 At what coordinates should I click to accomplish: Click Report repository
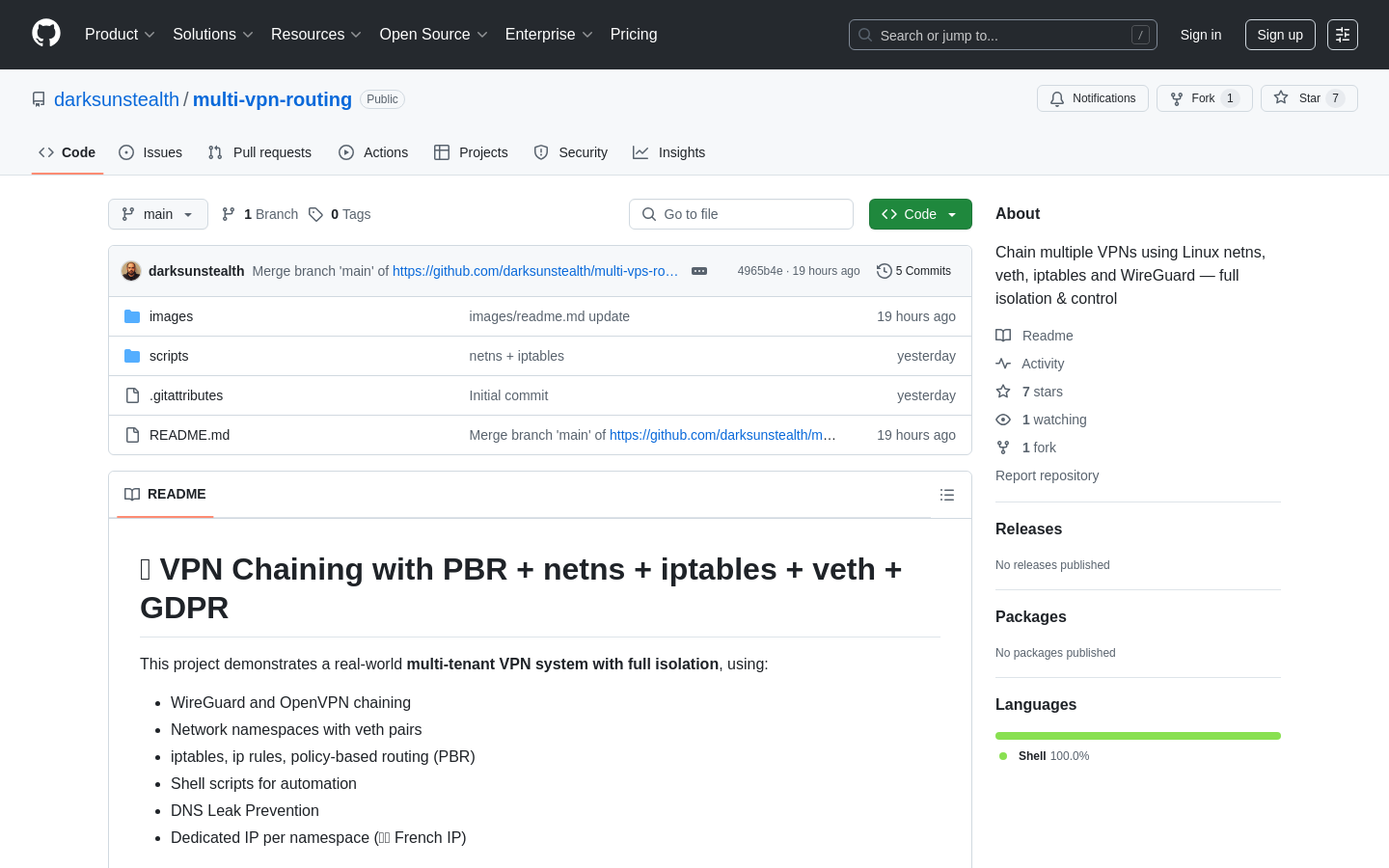[1047, 475]
